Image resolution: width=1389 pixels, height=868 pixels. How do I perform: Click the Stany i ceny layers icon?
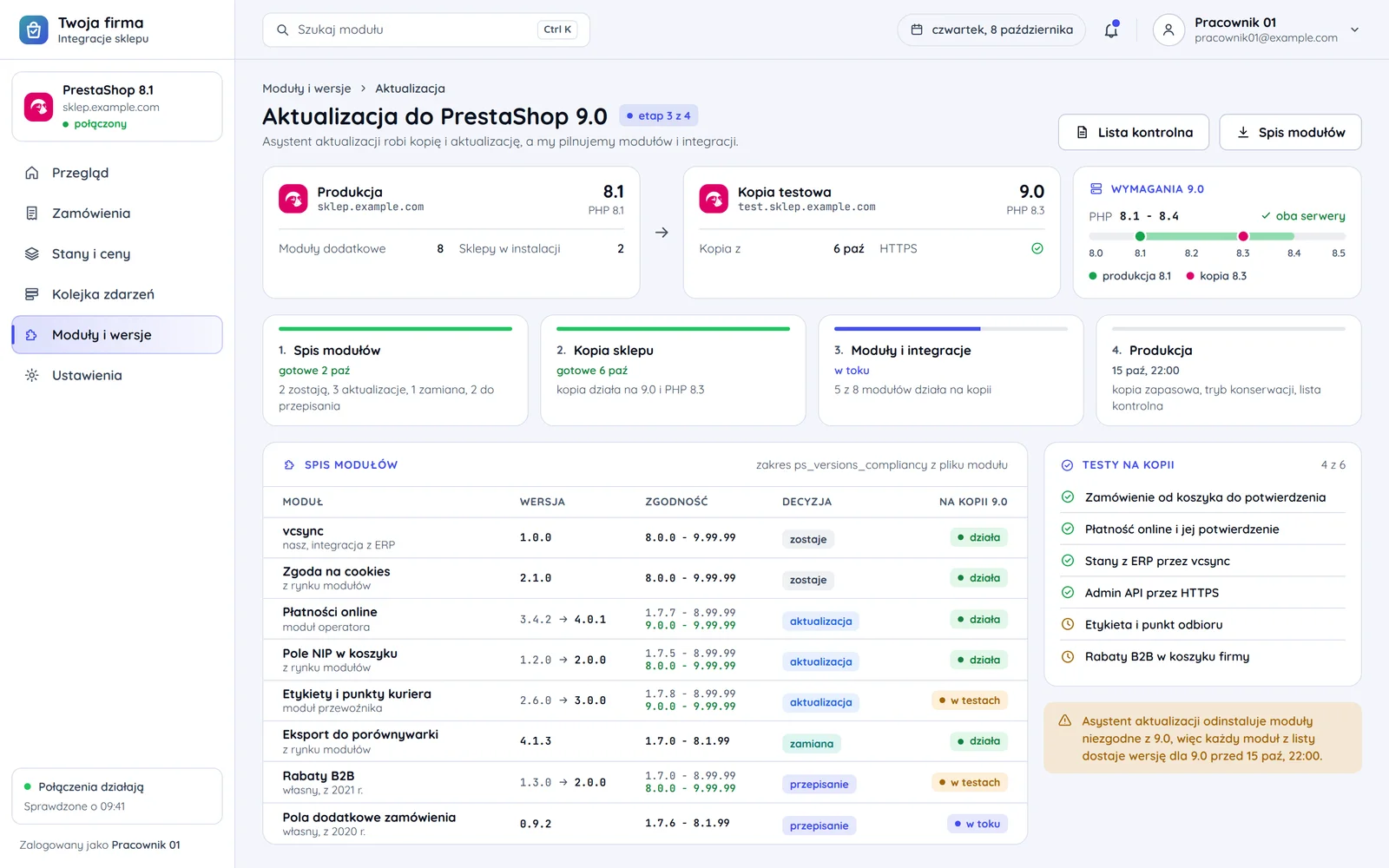point(32,254)
